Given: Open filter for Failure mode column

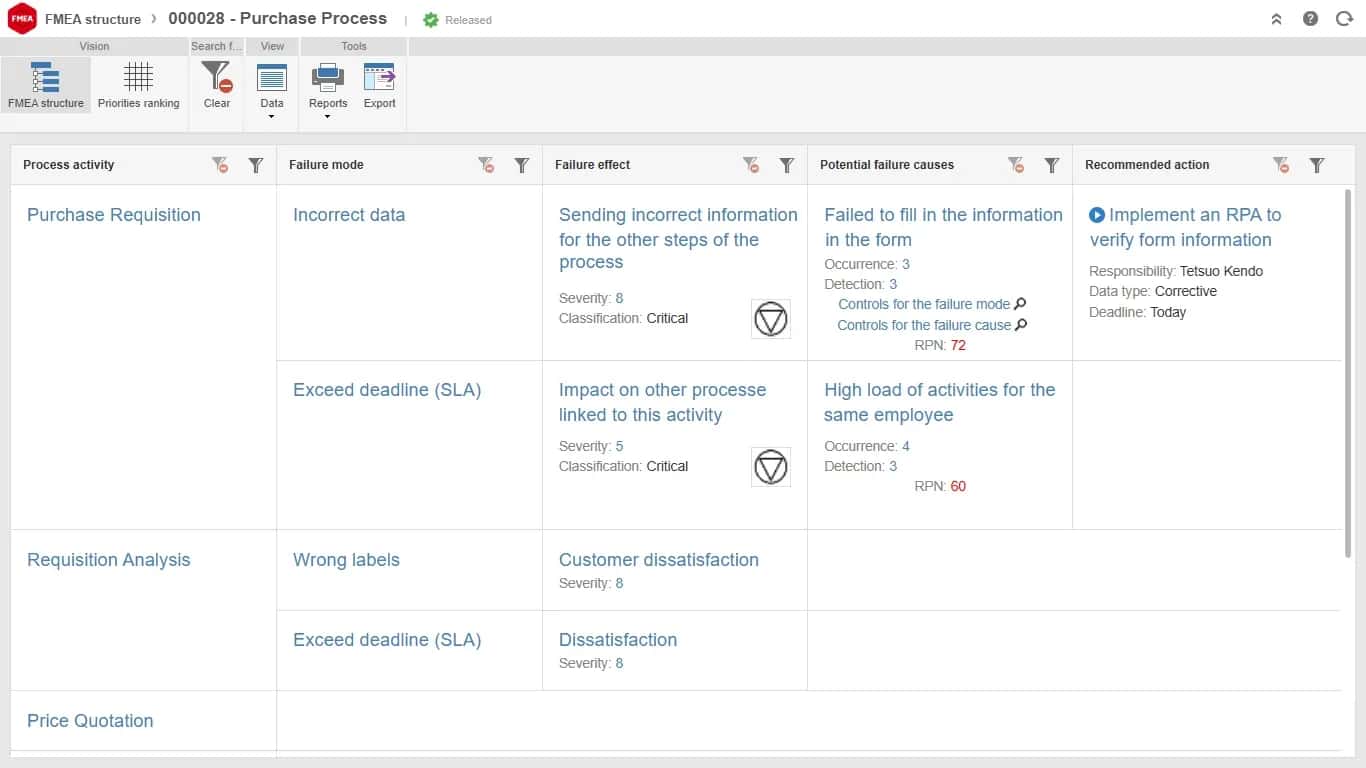Looking at the screenshot, I should tap(522, 165).
